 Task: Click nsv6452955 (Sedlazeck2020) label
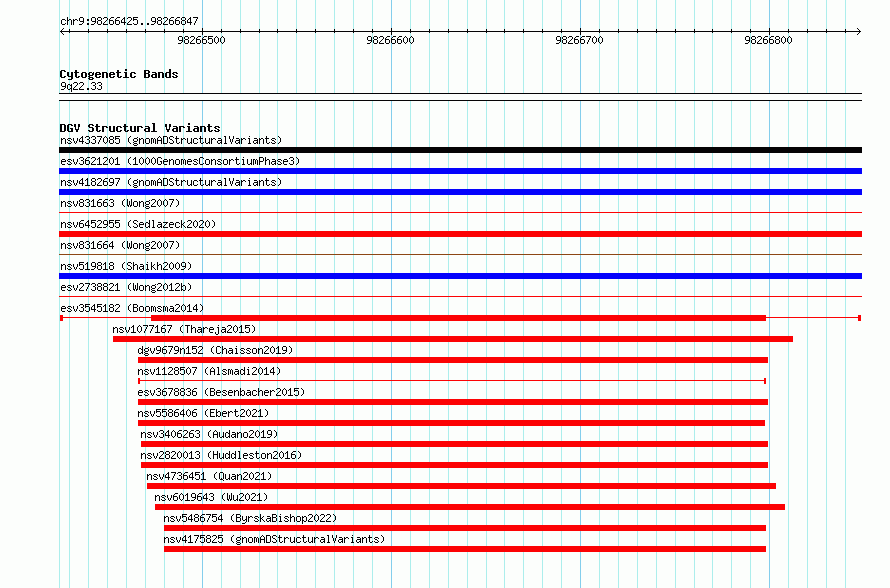pos(138,224)
